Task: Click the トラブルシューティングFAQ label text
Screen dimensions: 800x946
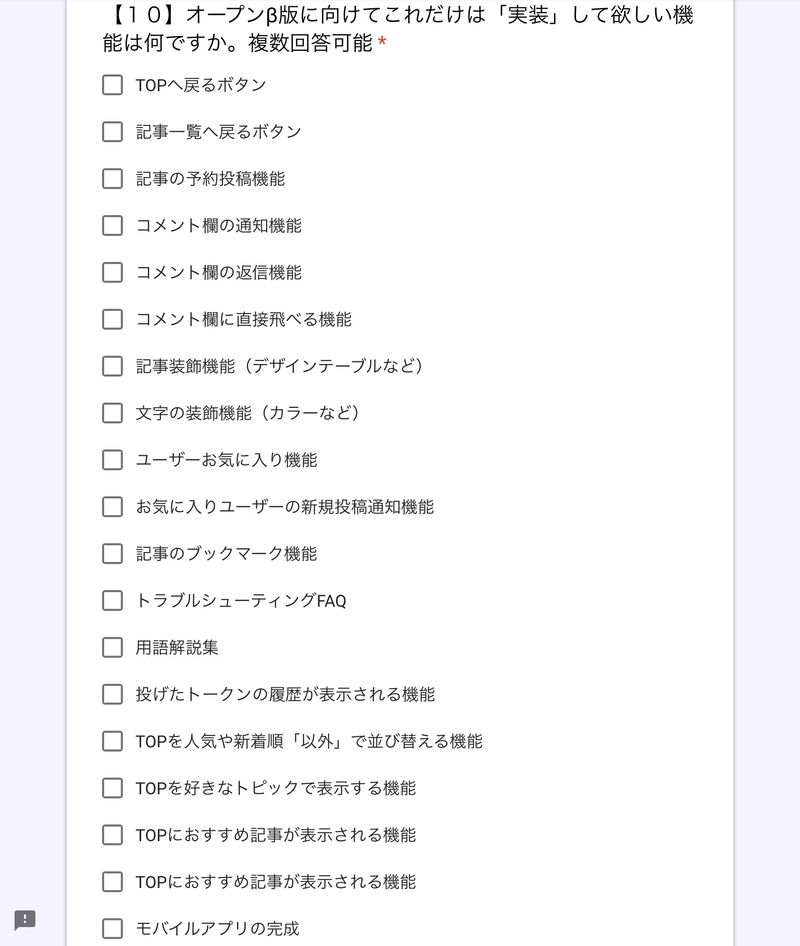Action: pyautogui.click(x=241, y=601)
